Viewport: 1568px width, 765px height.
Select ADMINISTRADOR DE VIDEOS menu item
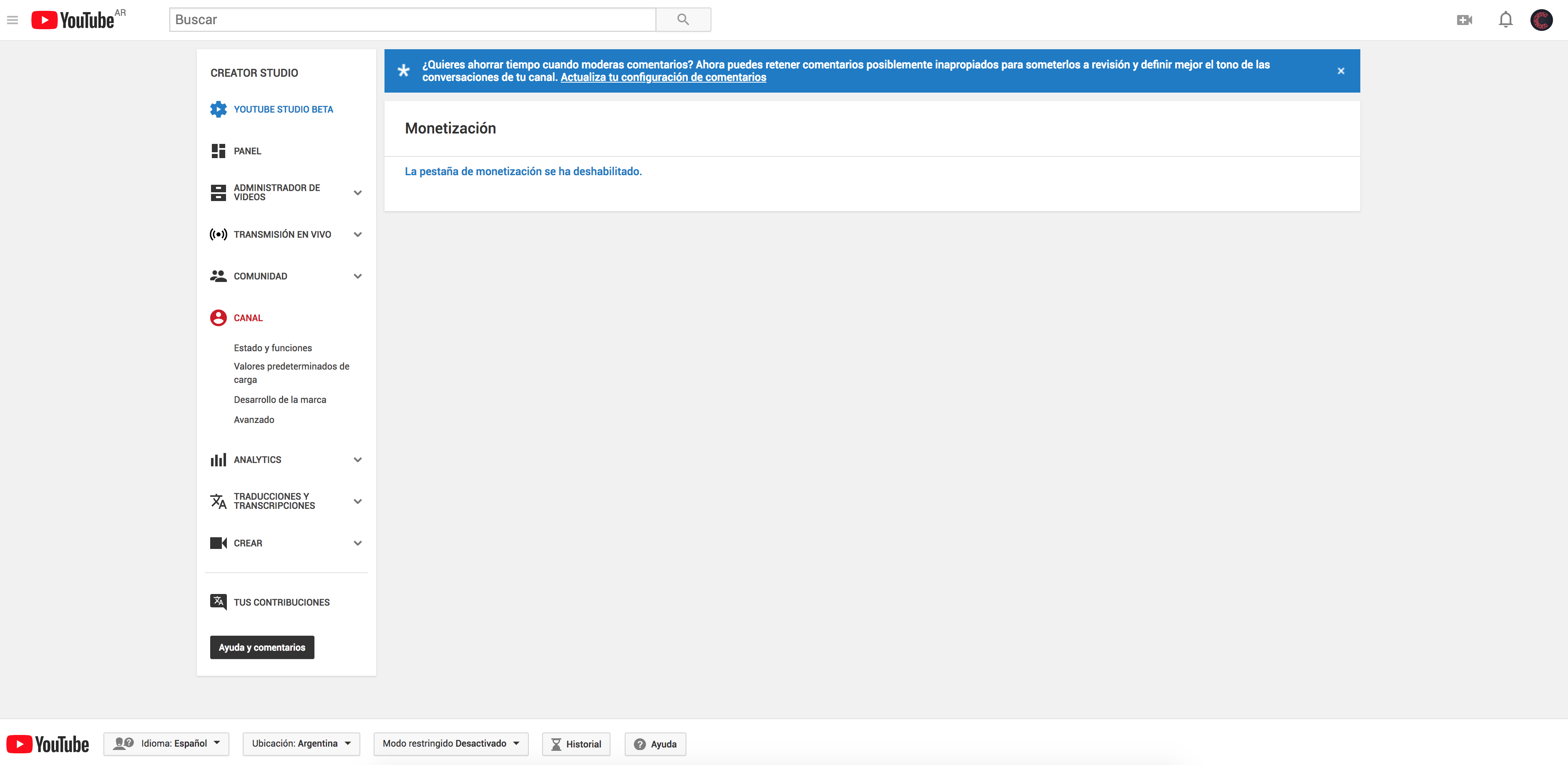click(277, 192)
